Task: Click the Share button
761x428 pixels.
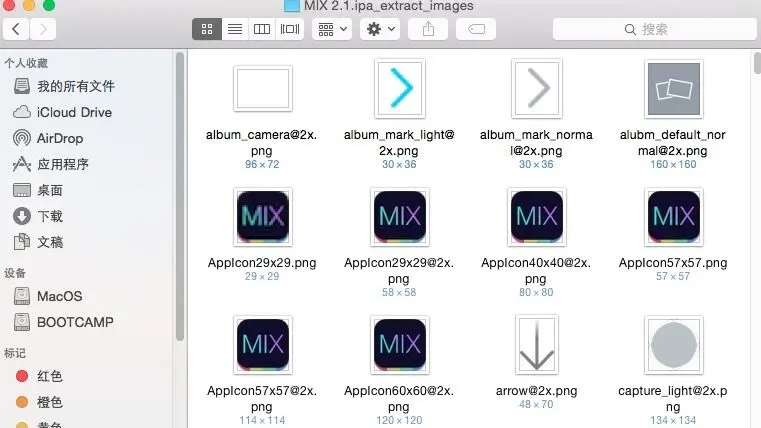Action: pyautogui.click(x=428, y=29)
